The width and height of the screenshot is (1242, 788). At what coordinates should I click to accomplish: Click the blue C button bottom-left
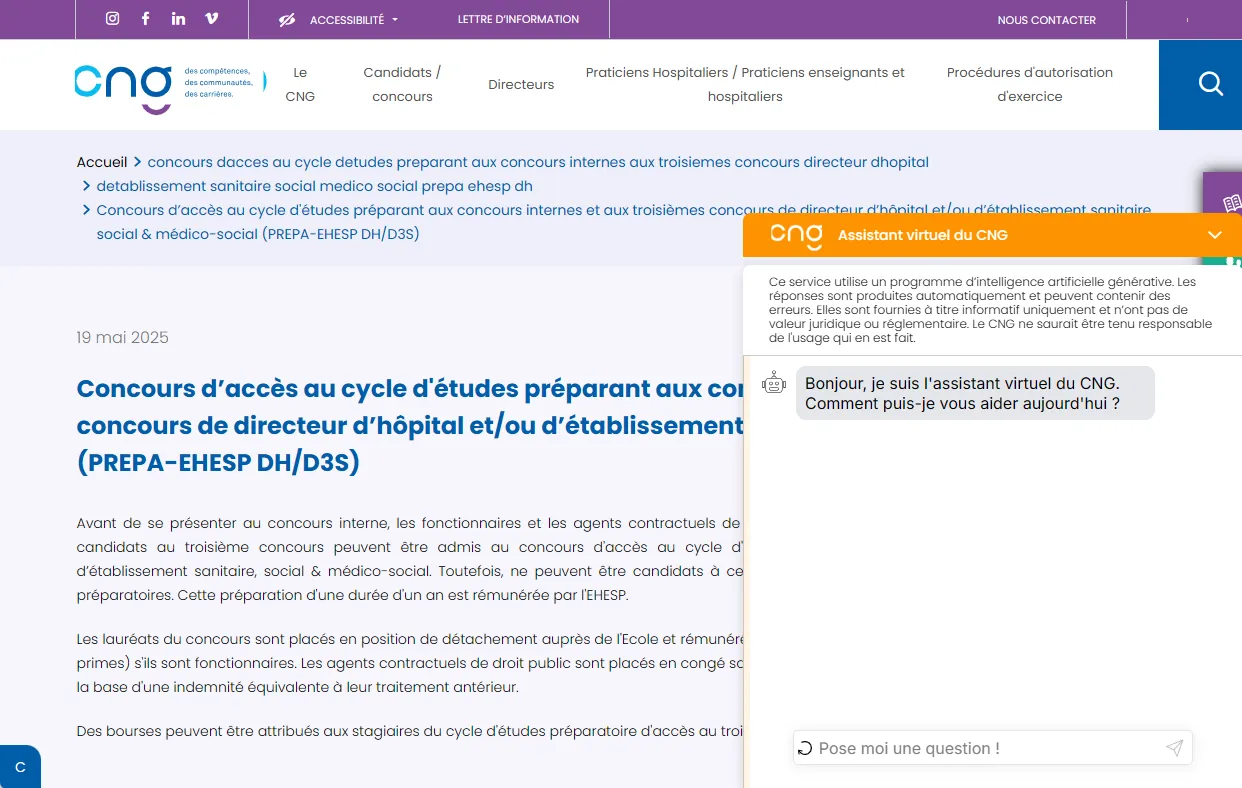(x=20, y=767)
